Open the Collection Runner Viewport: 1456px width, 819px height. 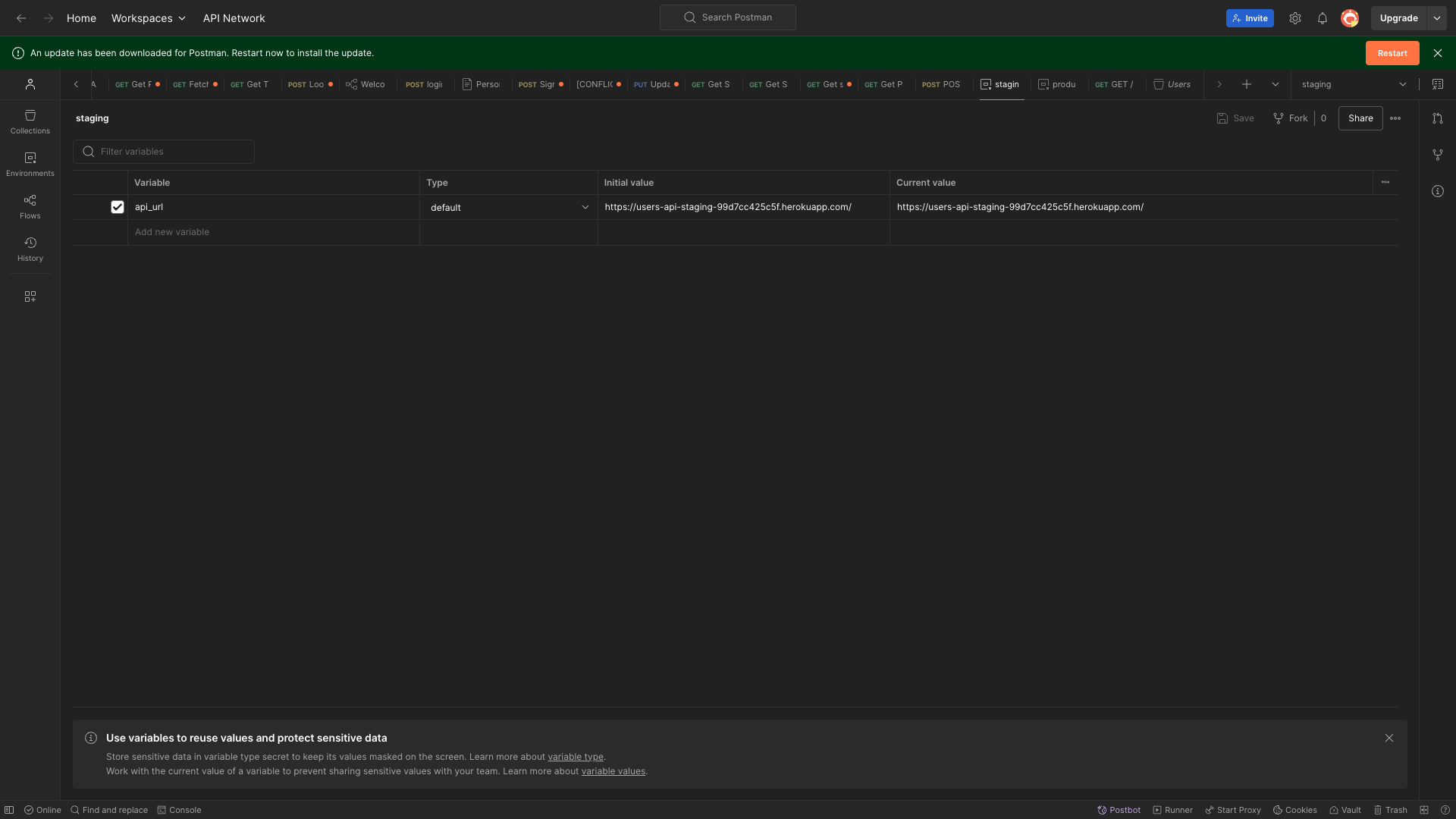[1173, 810]
